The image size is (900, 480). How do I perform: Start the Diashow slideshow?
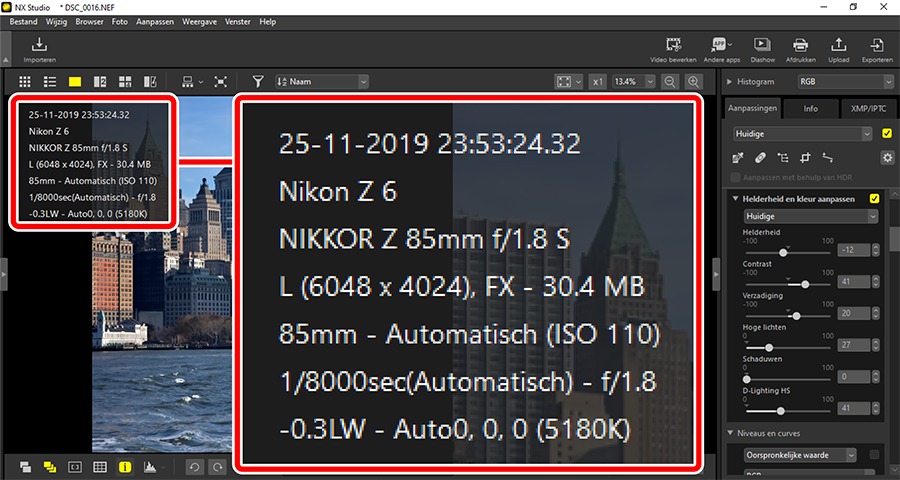pos(762,45)
